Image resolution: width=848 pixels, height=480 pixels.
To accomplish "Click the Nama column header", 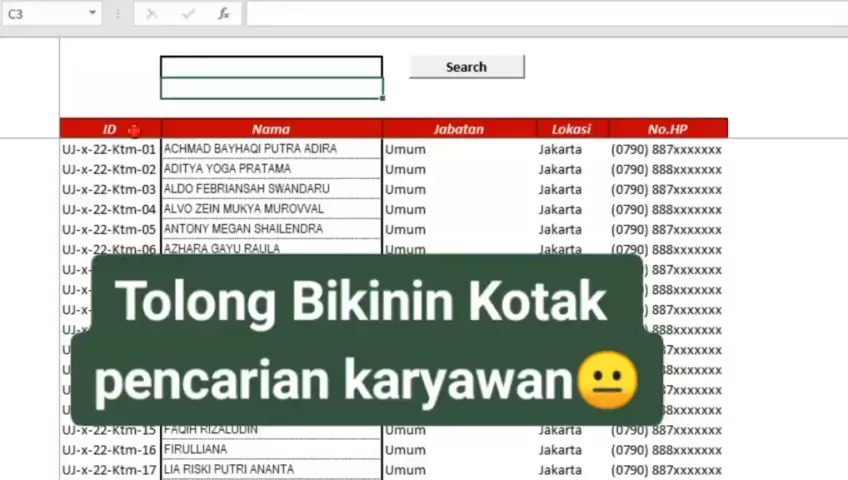I will pos(271,129).
